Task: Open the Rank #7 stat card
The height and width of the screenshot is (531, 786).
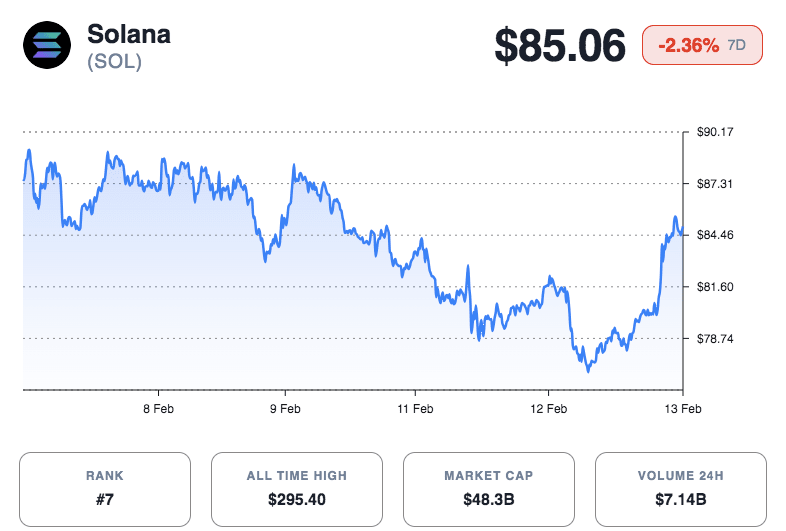Action: [x=105, y=489]
